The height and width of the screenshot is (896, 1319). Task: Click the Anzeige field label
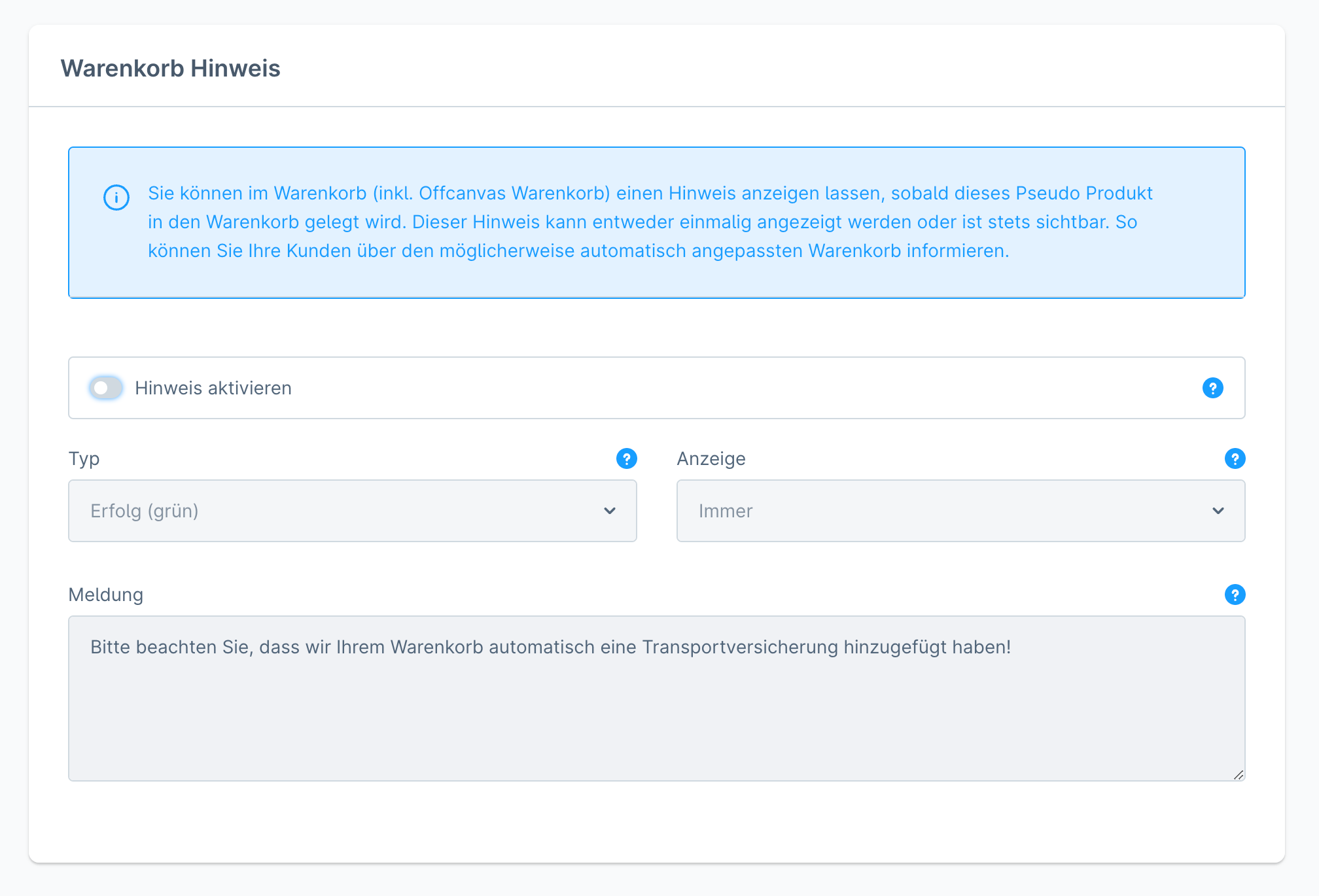point(711,458)
